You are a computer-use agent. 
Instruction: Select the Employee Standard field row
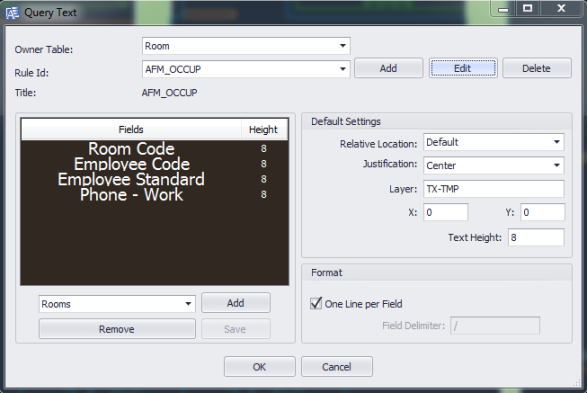click(x=154, y=179)
